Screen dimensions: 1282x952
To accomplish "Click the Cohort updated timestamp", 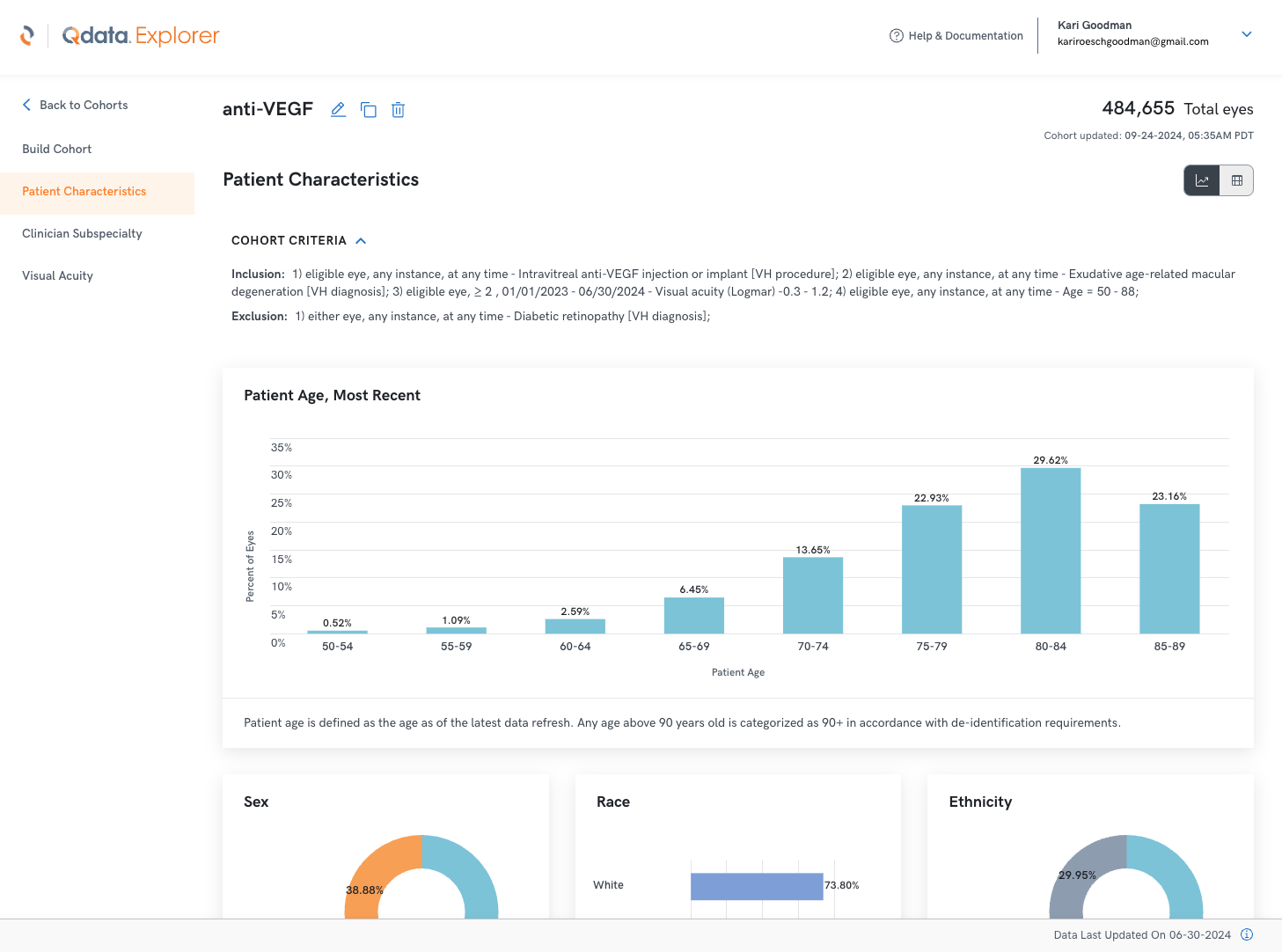I will point(1148,135).
